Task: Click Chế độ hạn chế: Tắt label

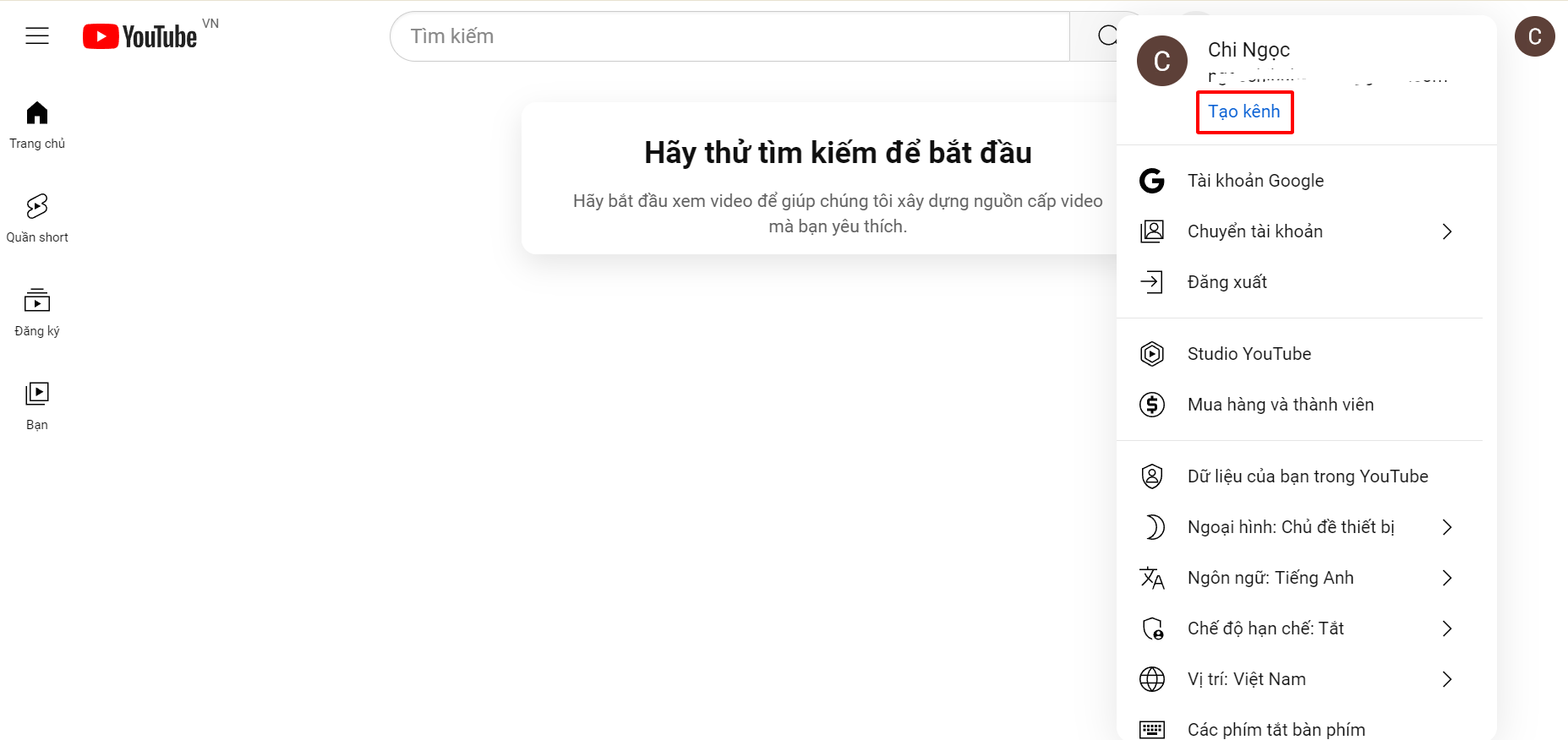Action: 1265,628
